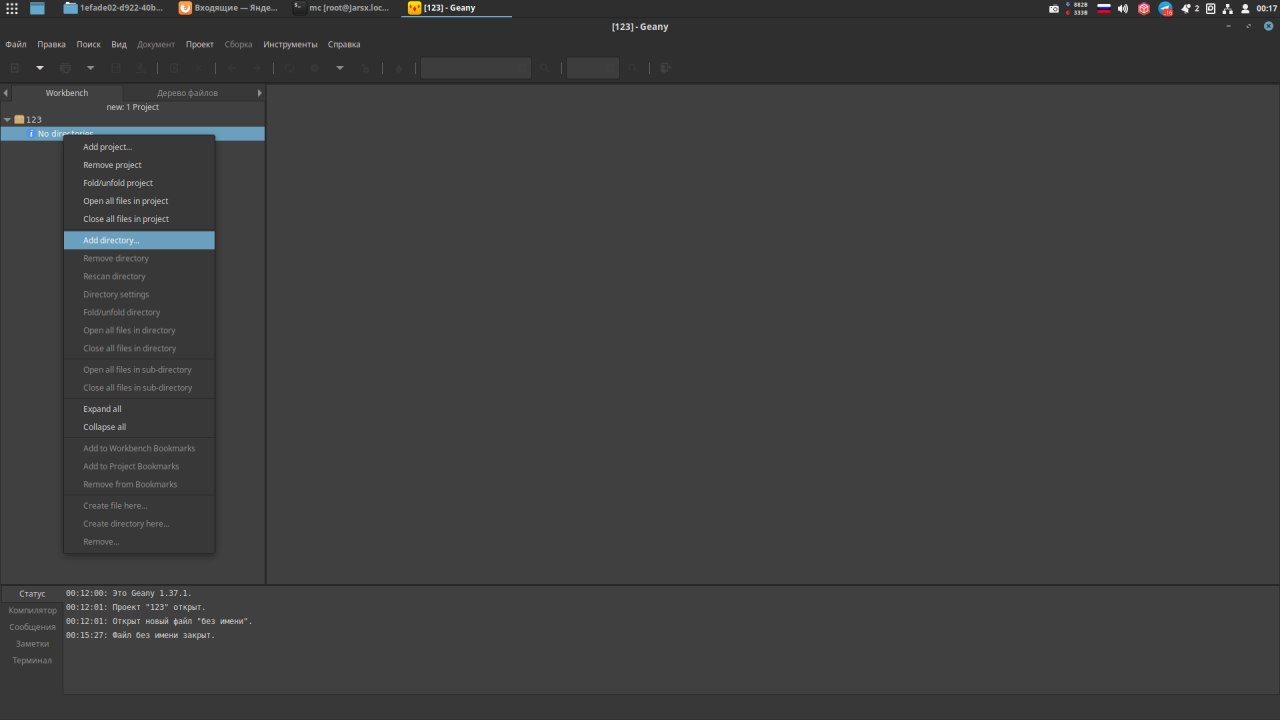The image size is (1280, 720).
Task: Click the open file toolbar icon
Action: coord(65,68)
